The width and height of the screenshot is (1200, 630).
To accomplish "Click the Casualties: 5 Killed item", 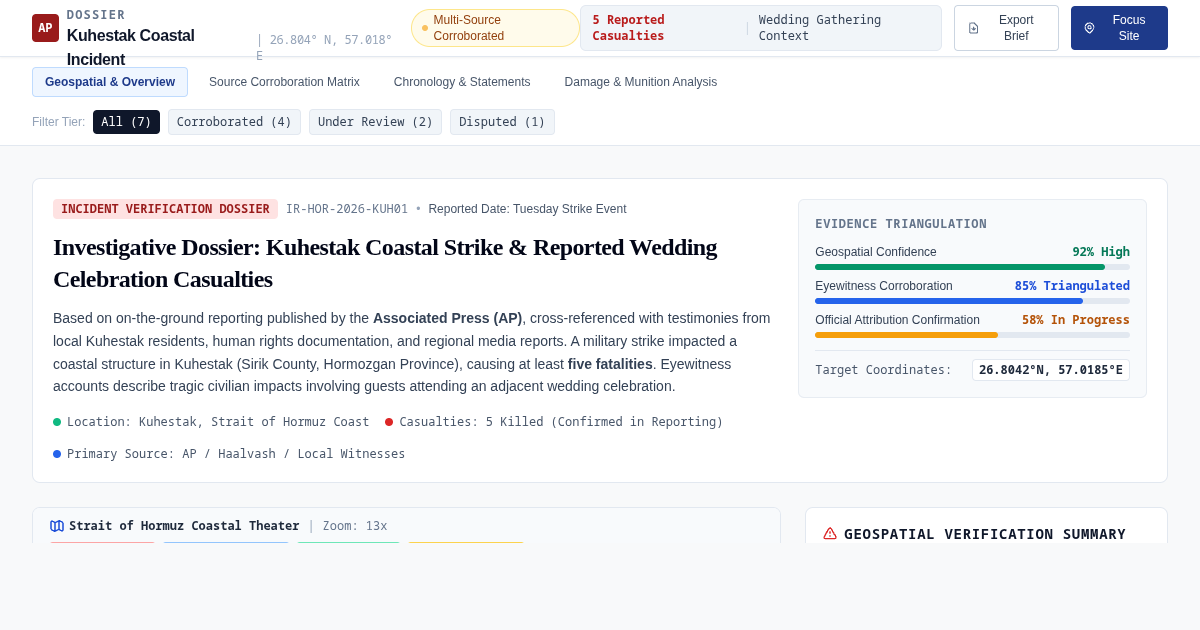I will pos(554,422).
